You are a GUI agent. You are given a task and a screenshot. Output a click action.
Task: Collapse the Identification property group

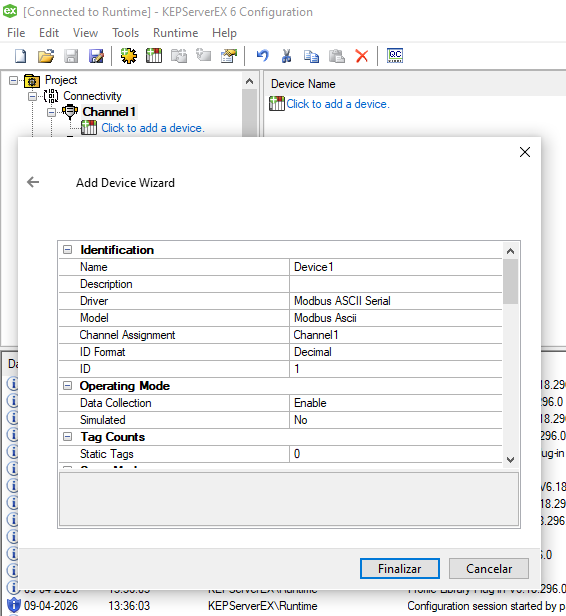coord(68,249)
